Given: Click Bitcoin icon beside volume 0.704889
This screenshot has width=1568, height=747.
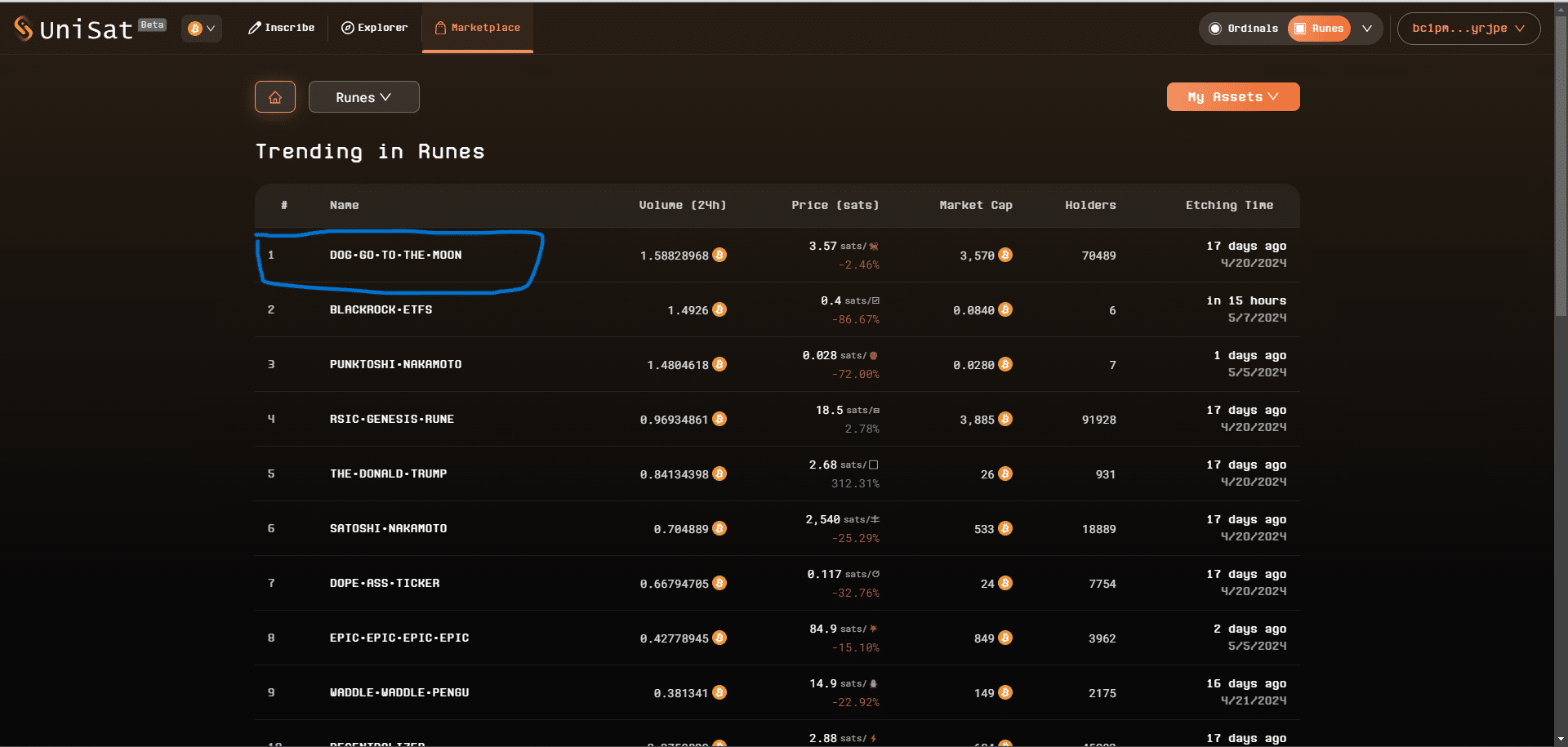Looking at the screenshot, I should 719,528.
